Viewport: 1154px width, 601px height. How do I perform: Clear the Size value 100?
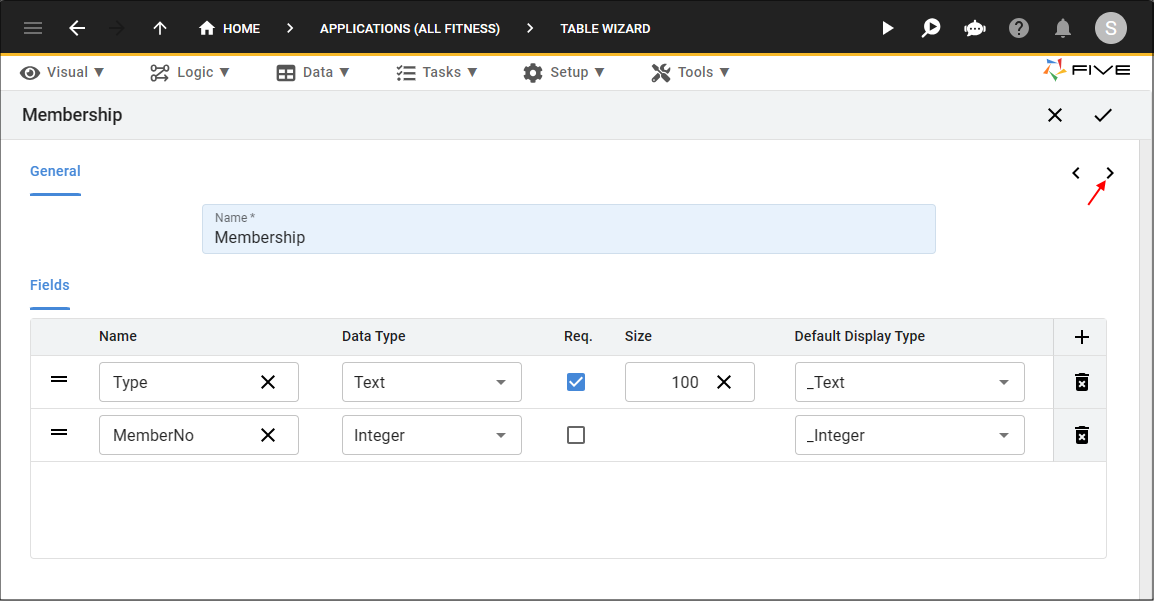tap(724, 382)
